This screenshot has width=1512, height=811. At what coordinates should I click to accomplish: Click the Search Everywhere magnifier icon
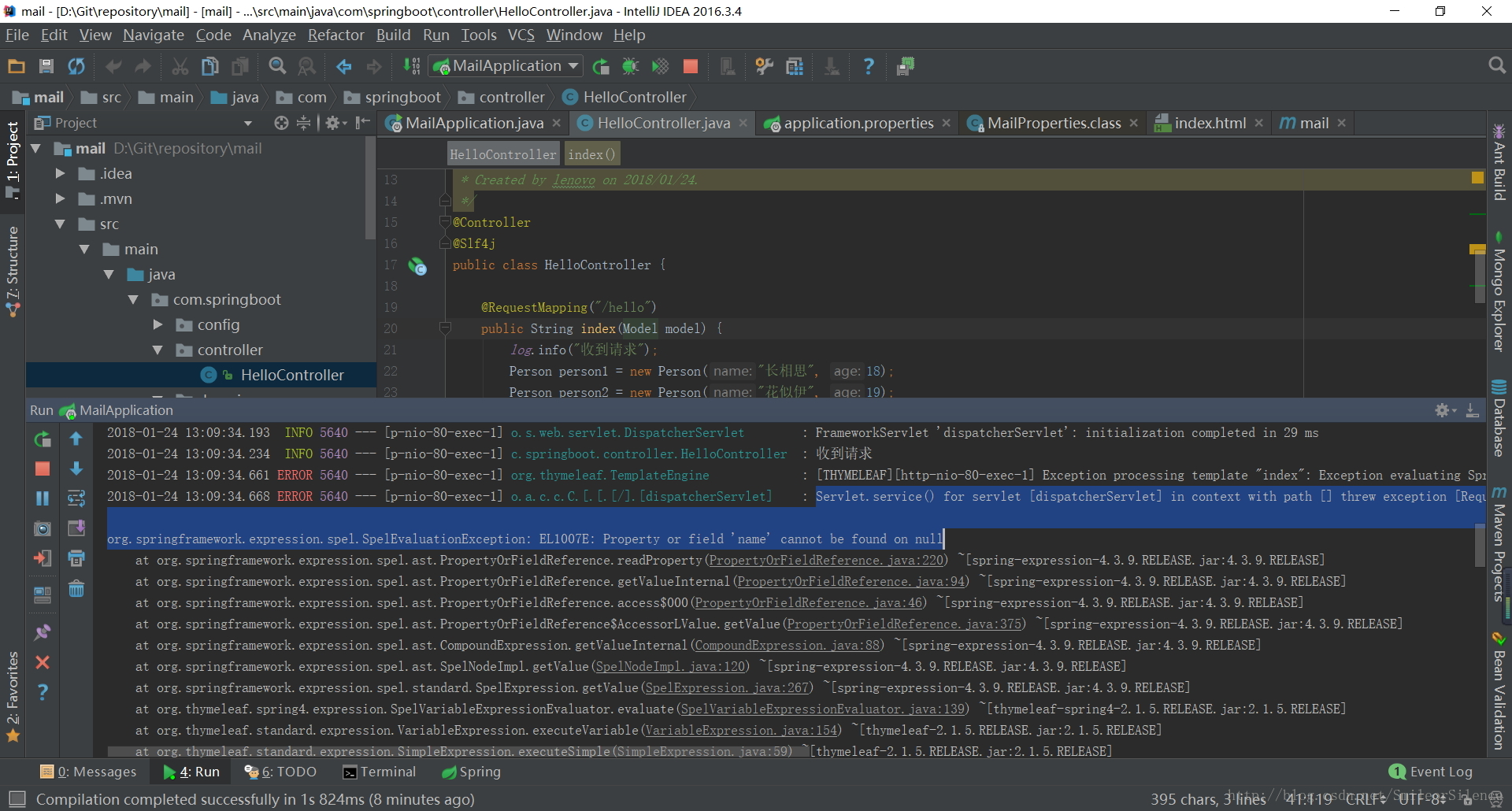(x=1497, y=66)
